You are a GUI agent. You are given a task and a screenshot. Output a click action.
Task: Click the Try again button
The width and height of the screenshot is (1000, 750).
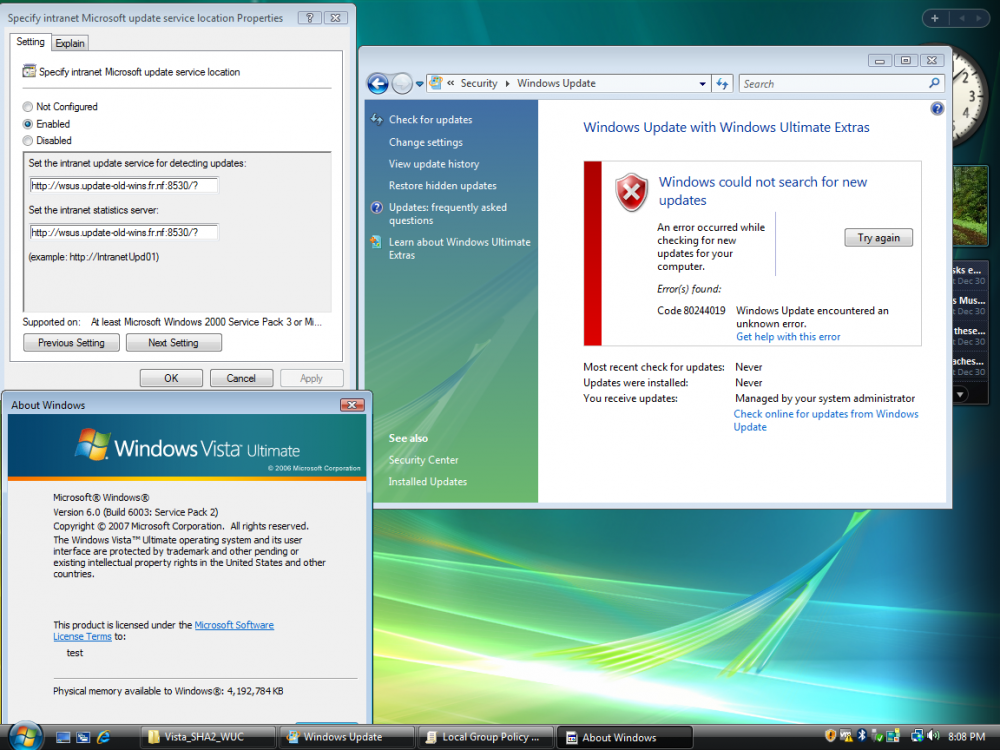pos(878,237)
